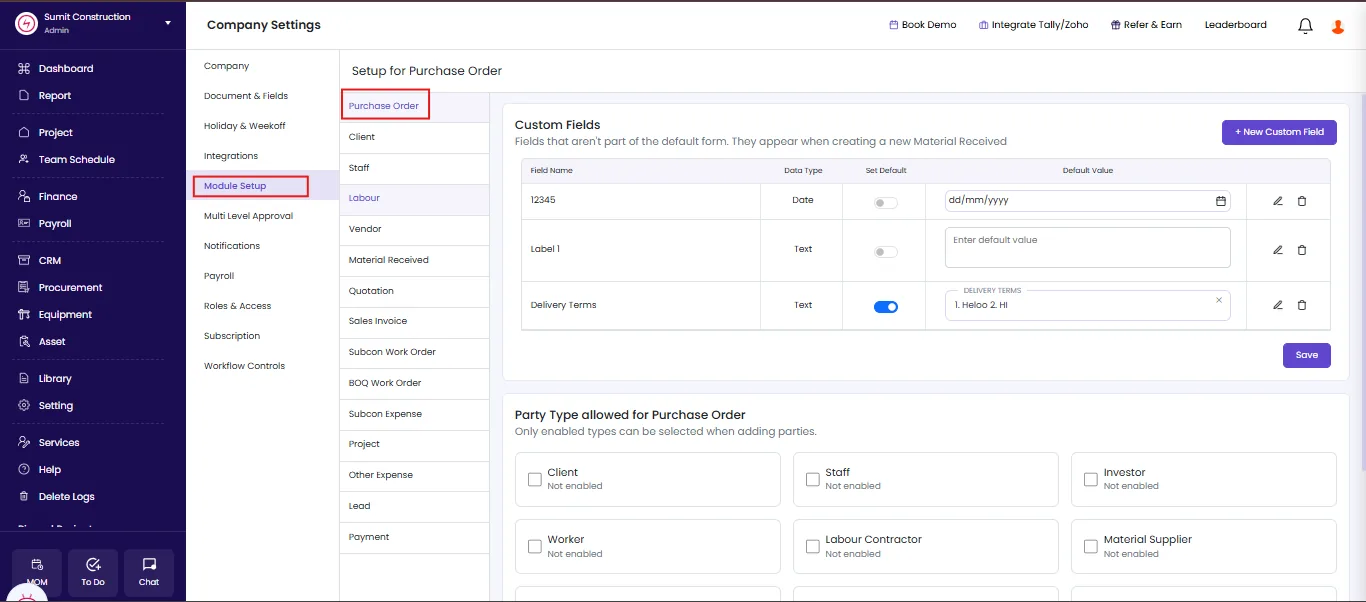Viewport: 1366px width, 602px height.
Task: Click the Project sidebar icon
Action: click(24, 132)
